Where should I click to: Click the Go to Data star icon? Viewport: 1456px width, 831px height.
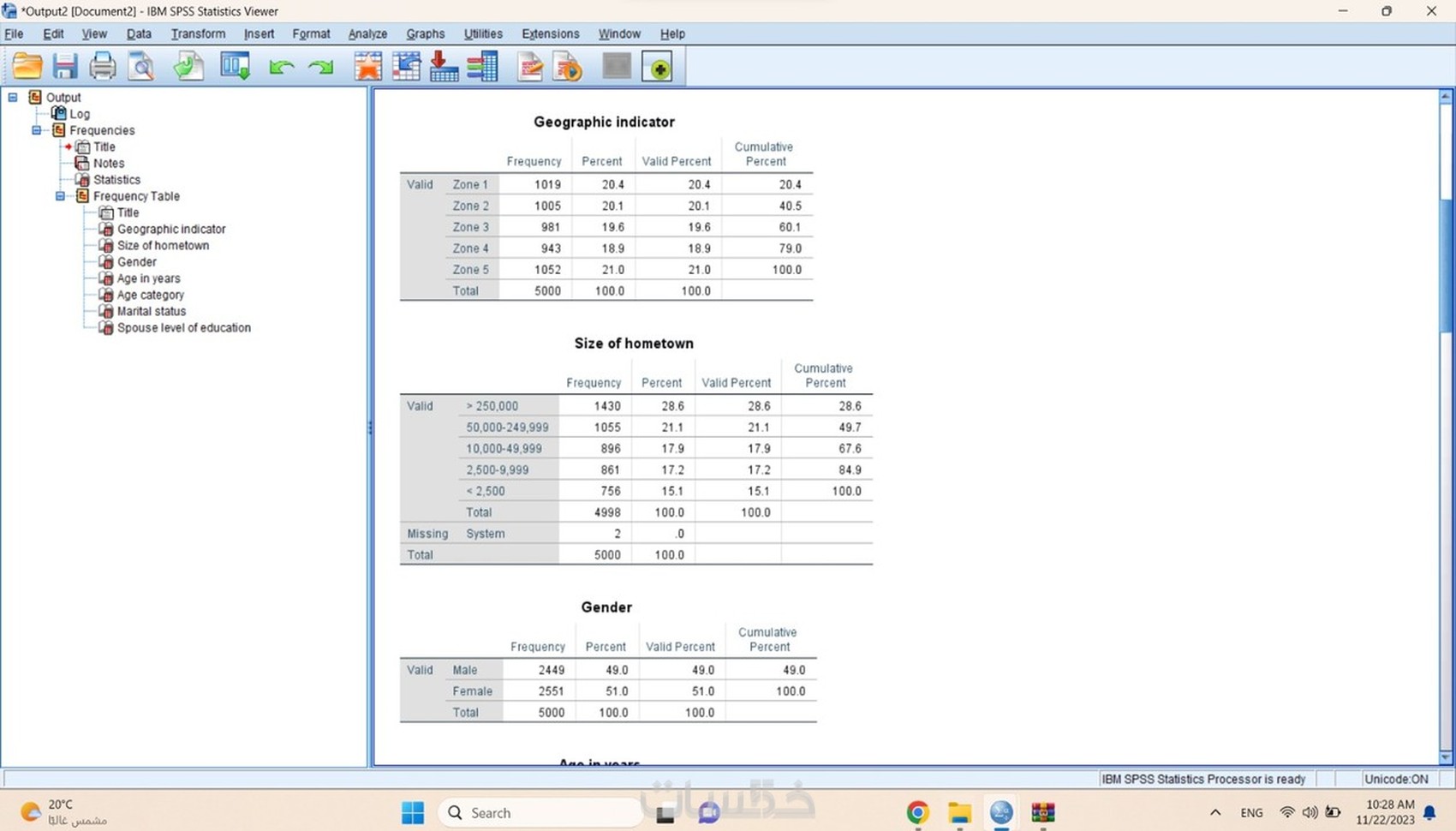pyautogui.click(x=368, y=66)
